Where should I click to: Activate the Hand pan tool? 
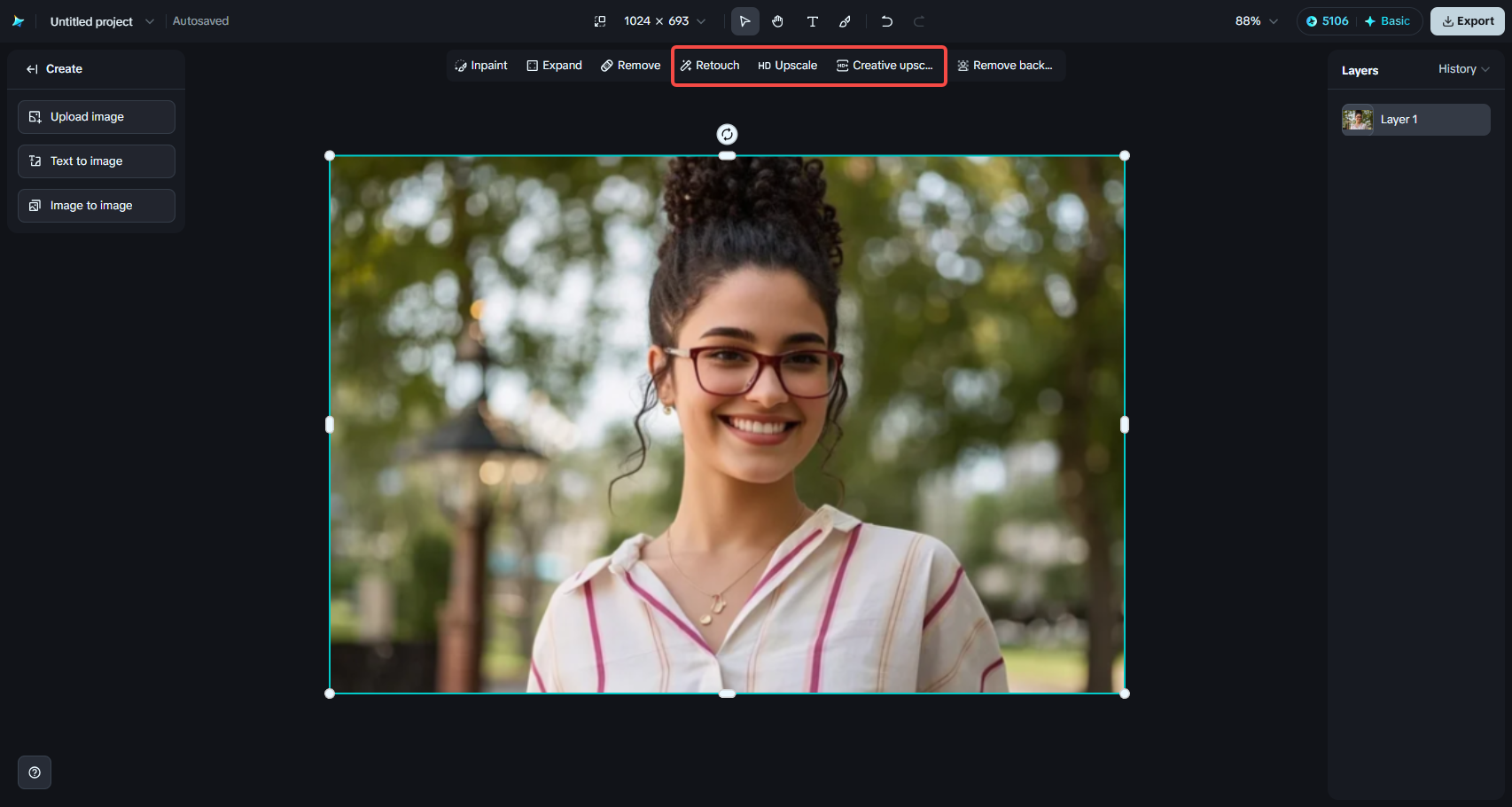click(778, 20)
